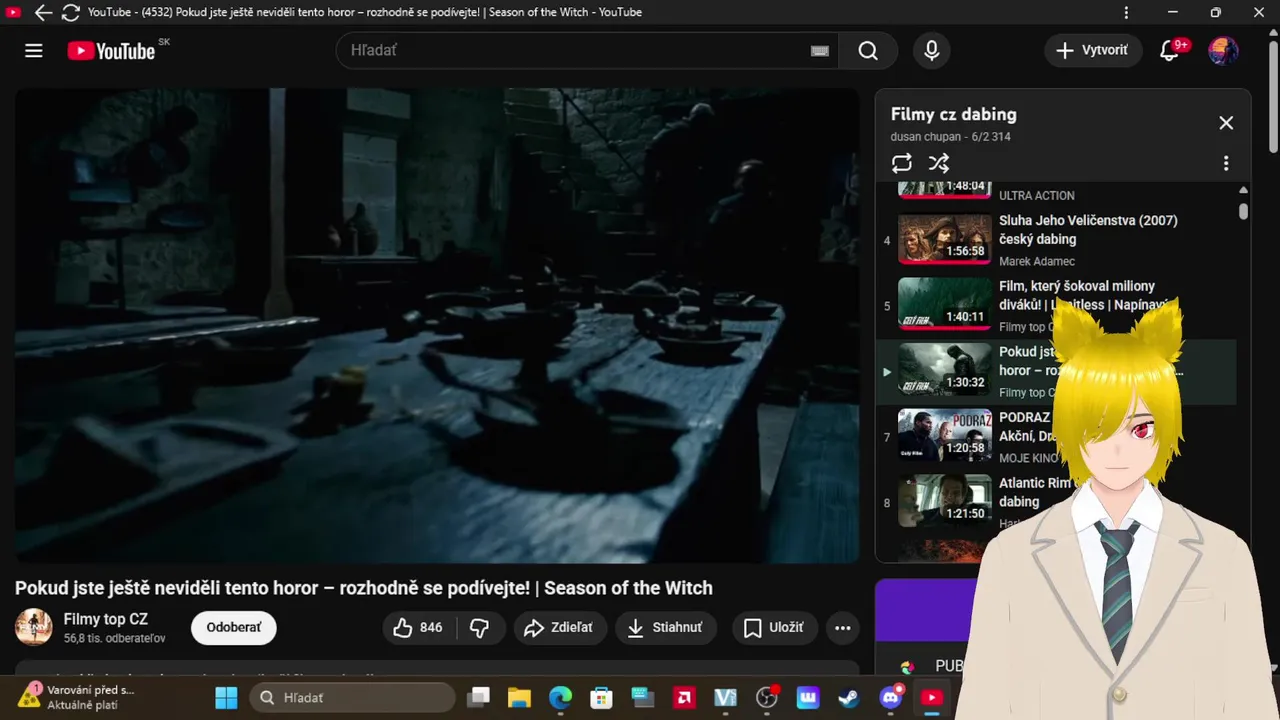Open Discord from the taskbar
Viewport: 1280px width, 720px height.
(891, 698)
